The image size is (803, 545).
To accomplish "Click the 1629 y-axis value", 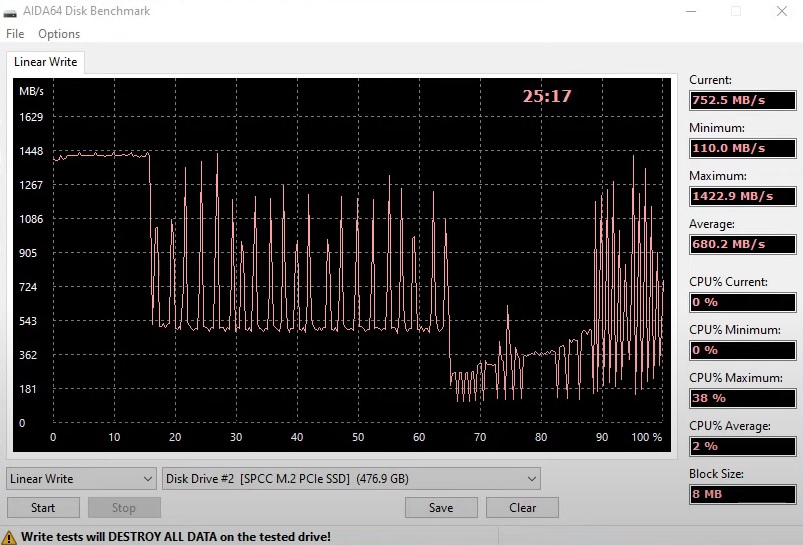I will (x=31, y=117).
